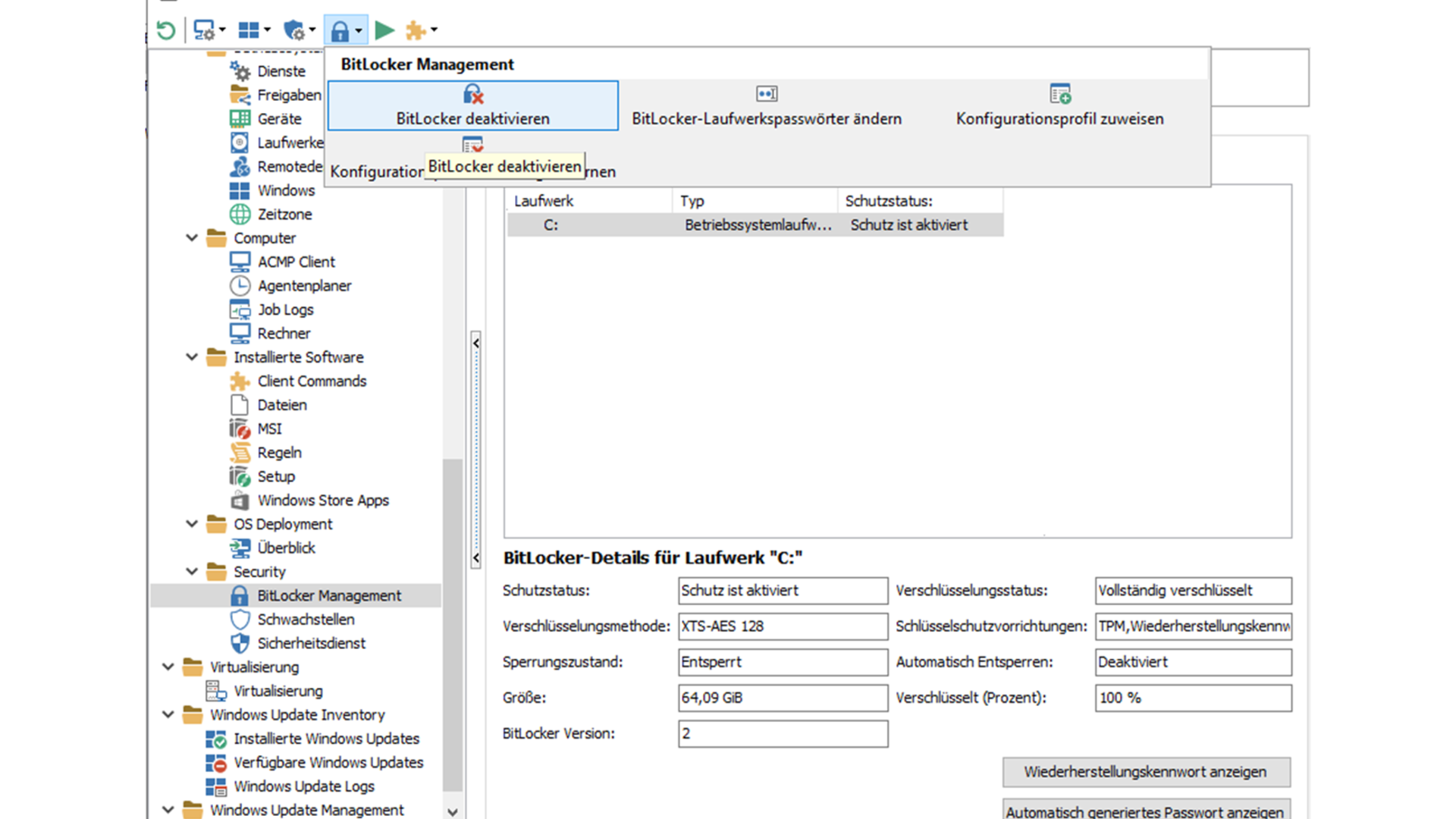Select BitLocker Management in the tree

[329, 596]
